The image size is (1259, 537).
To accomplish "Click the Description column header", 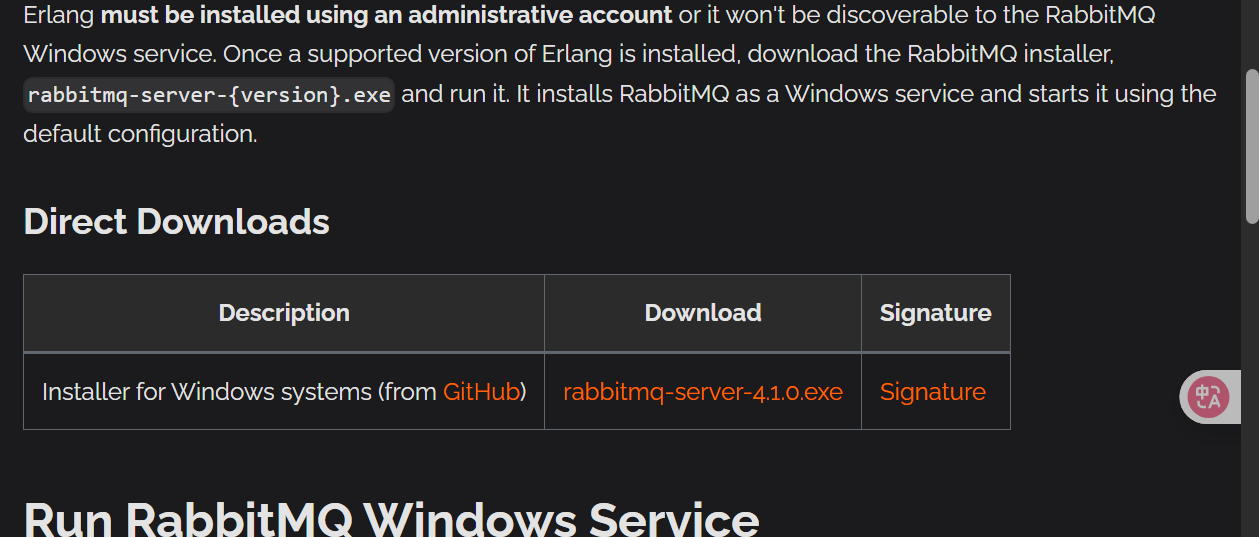I will click(x=284, y=313).
